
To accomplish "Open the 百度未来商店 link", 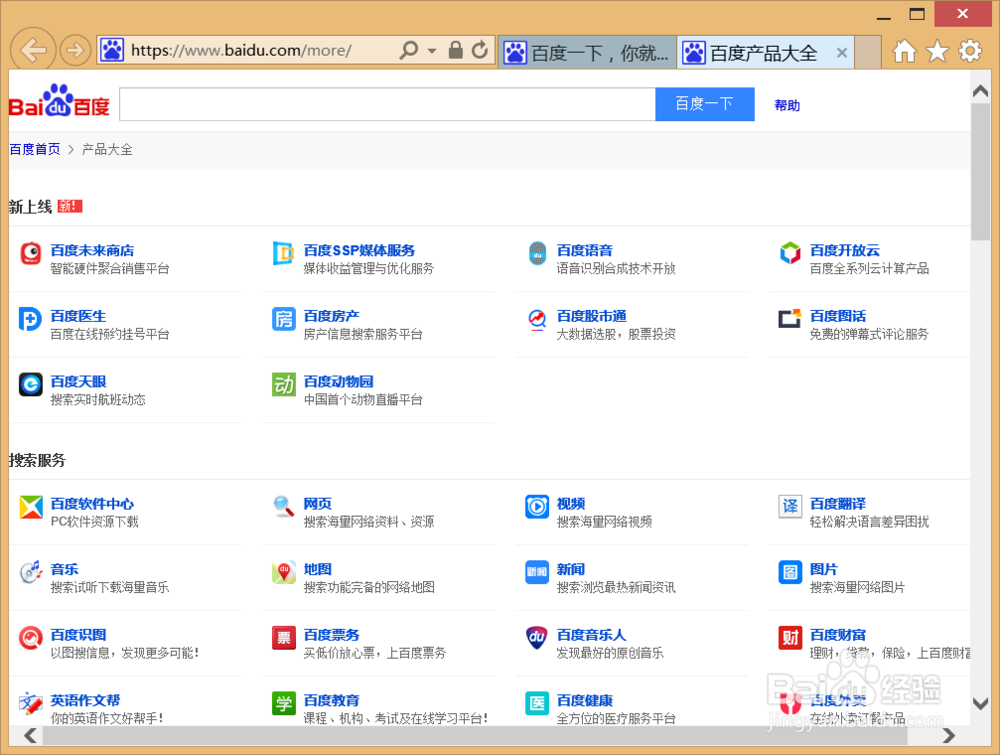I will (x=92, y=251).
